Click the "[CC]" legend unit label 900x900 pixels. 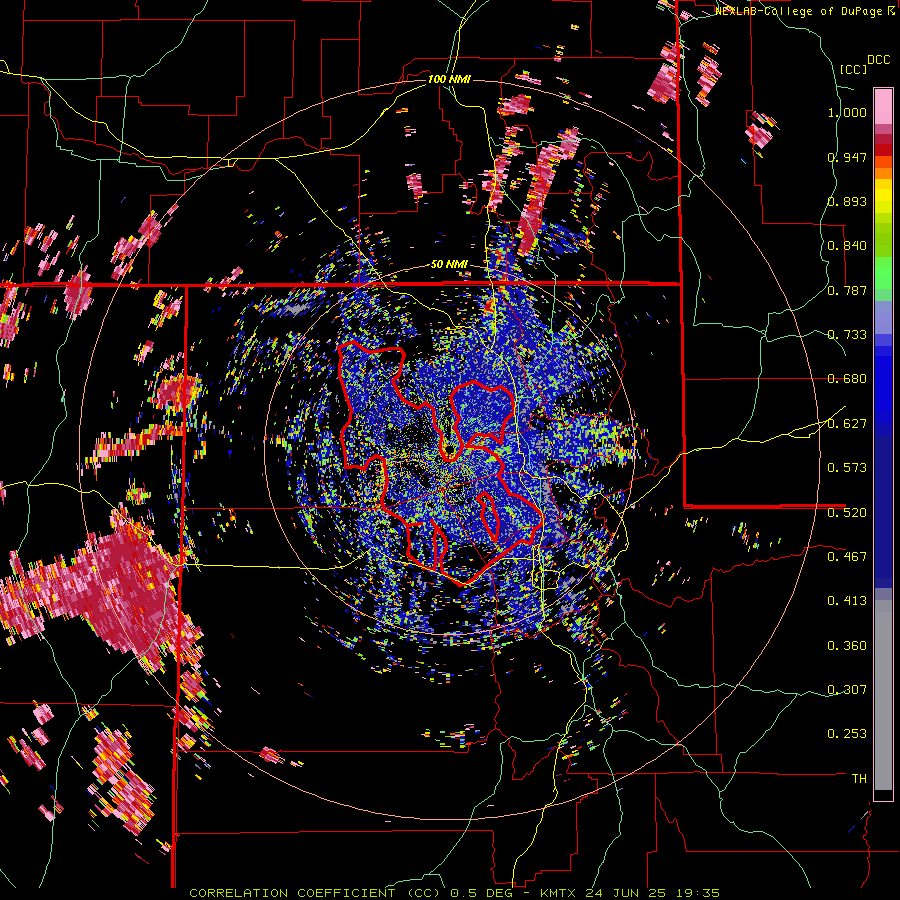(x=854, y=69)
